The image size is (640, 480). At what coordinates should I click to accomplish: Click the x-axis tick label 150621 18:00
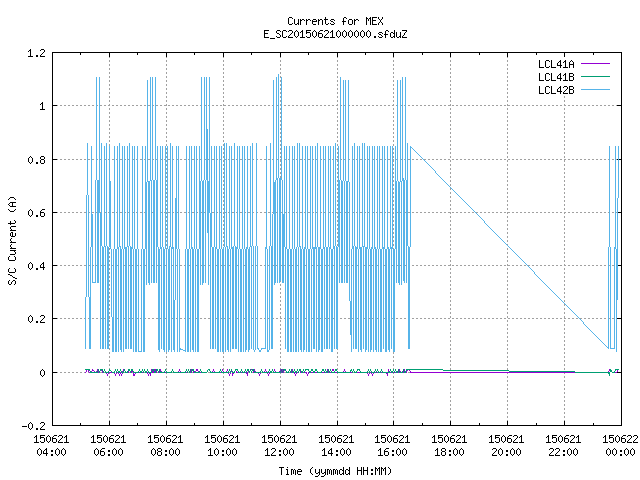pyautogui.click(x=449, y=446)
